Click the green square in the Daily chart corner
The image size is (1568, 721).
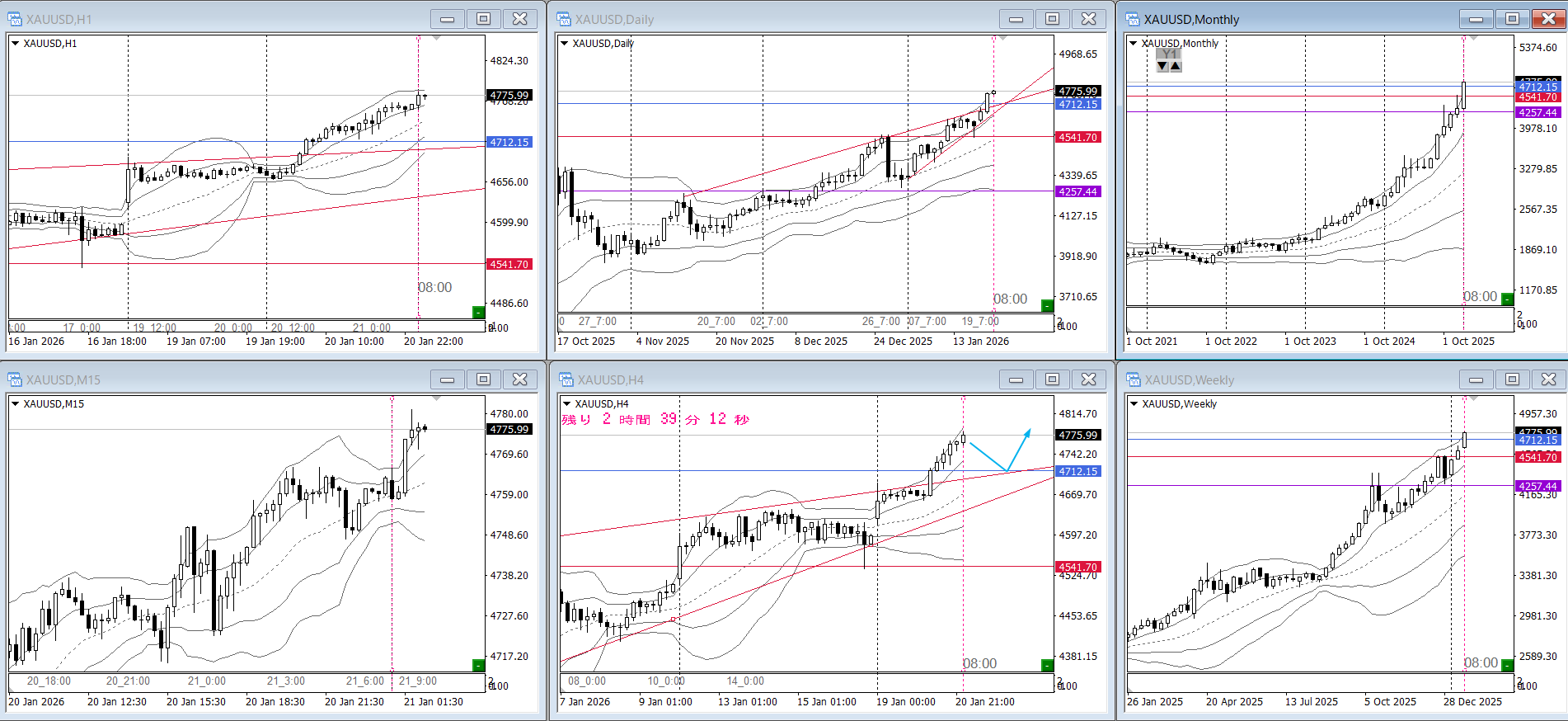(x=1047, y=305)
